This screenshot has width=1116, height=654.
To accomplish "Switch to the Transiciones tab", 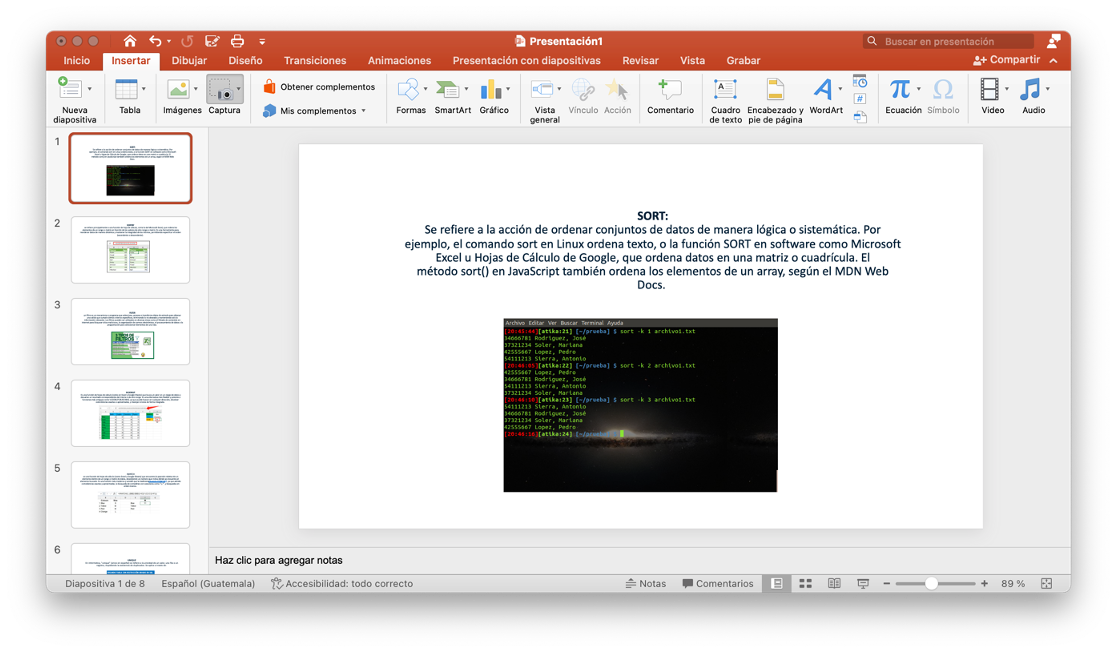I will [315, 61].
